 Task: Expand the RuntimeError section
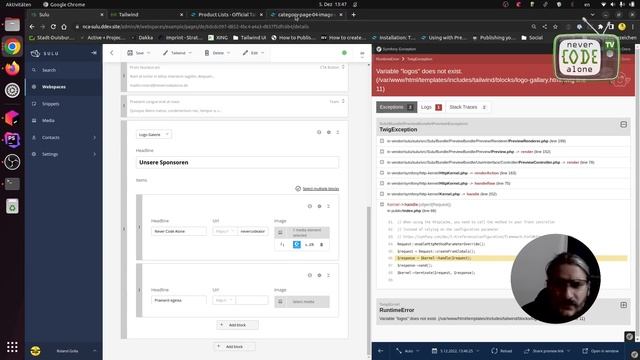coord(623,305)
